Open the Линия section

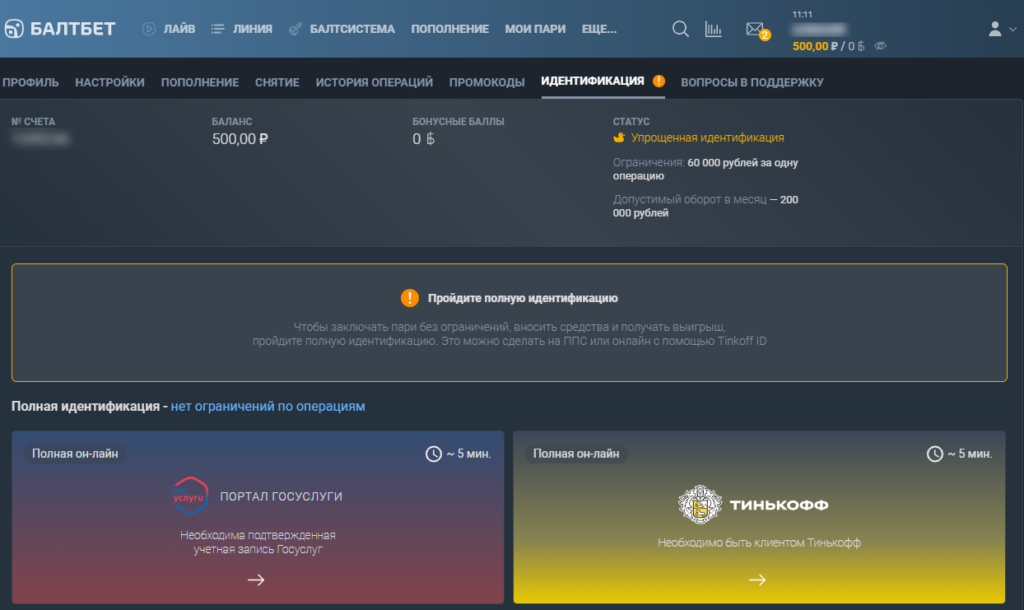coord(252,29)
